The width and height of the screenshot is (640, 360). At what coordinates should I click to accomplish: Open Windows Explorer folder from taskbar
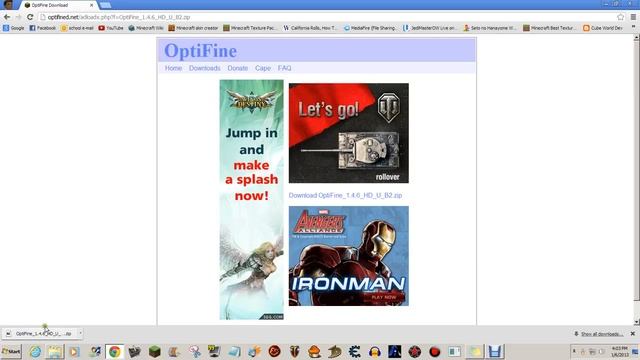coord(55,351)
